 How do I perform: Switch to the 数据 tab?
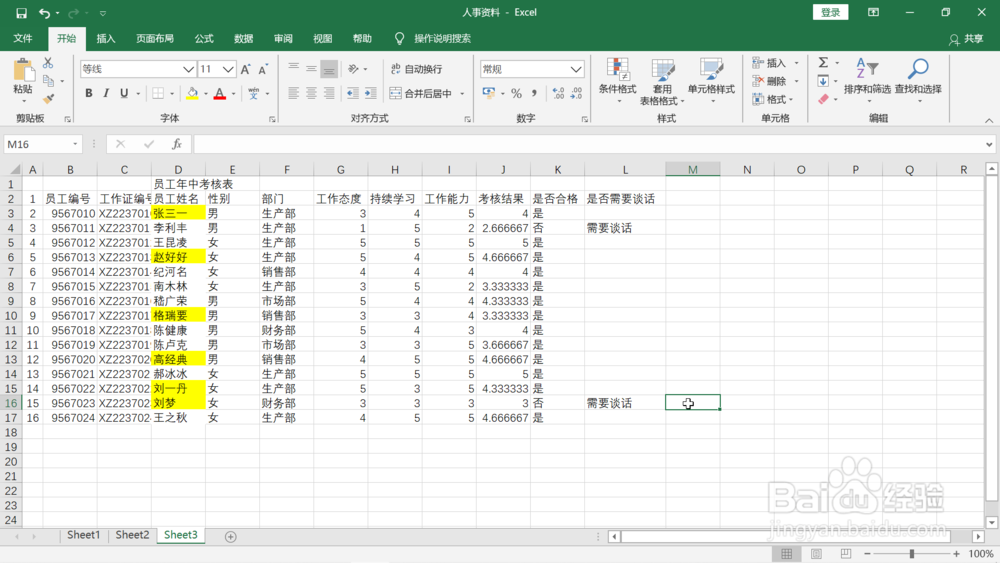coord(244,38)
